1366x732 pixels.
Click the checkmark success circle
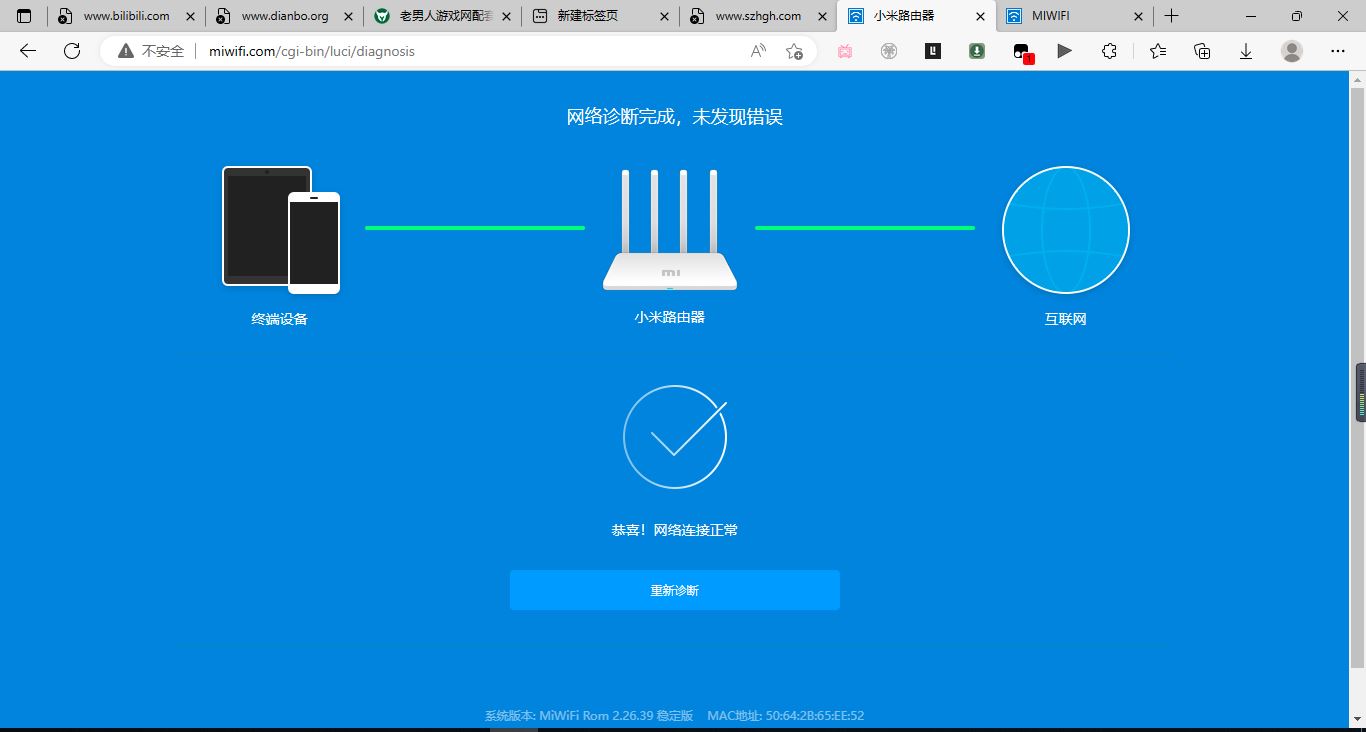click(675, 437)
